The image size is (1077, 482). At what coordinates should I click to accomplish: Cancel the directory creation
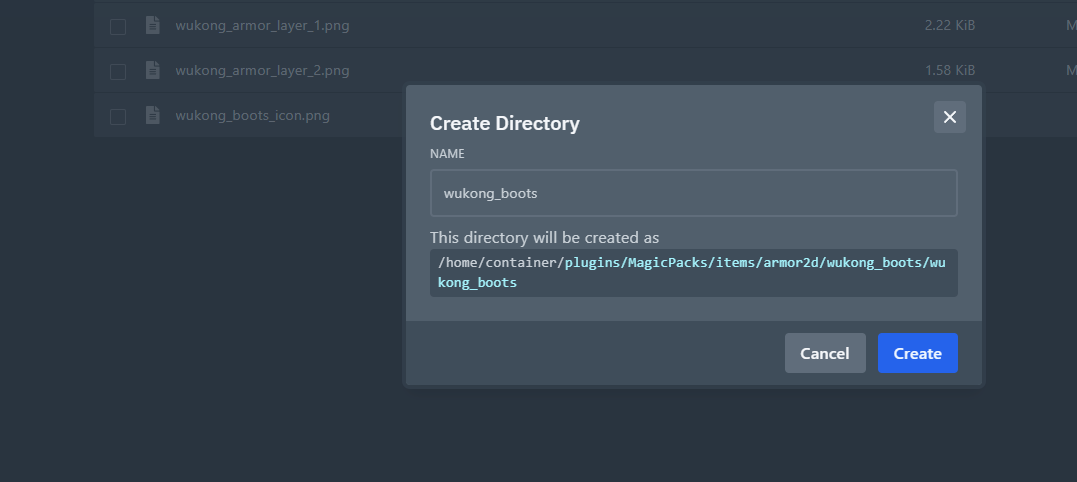tap(825, 353)
